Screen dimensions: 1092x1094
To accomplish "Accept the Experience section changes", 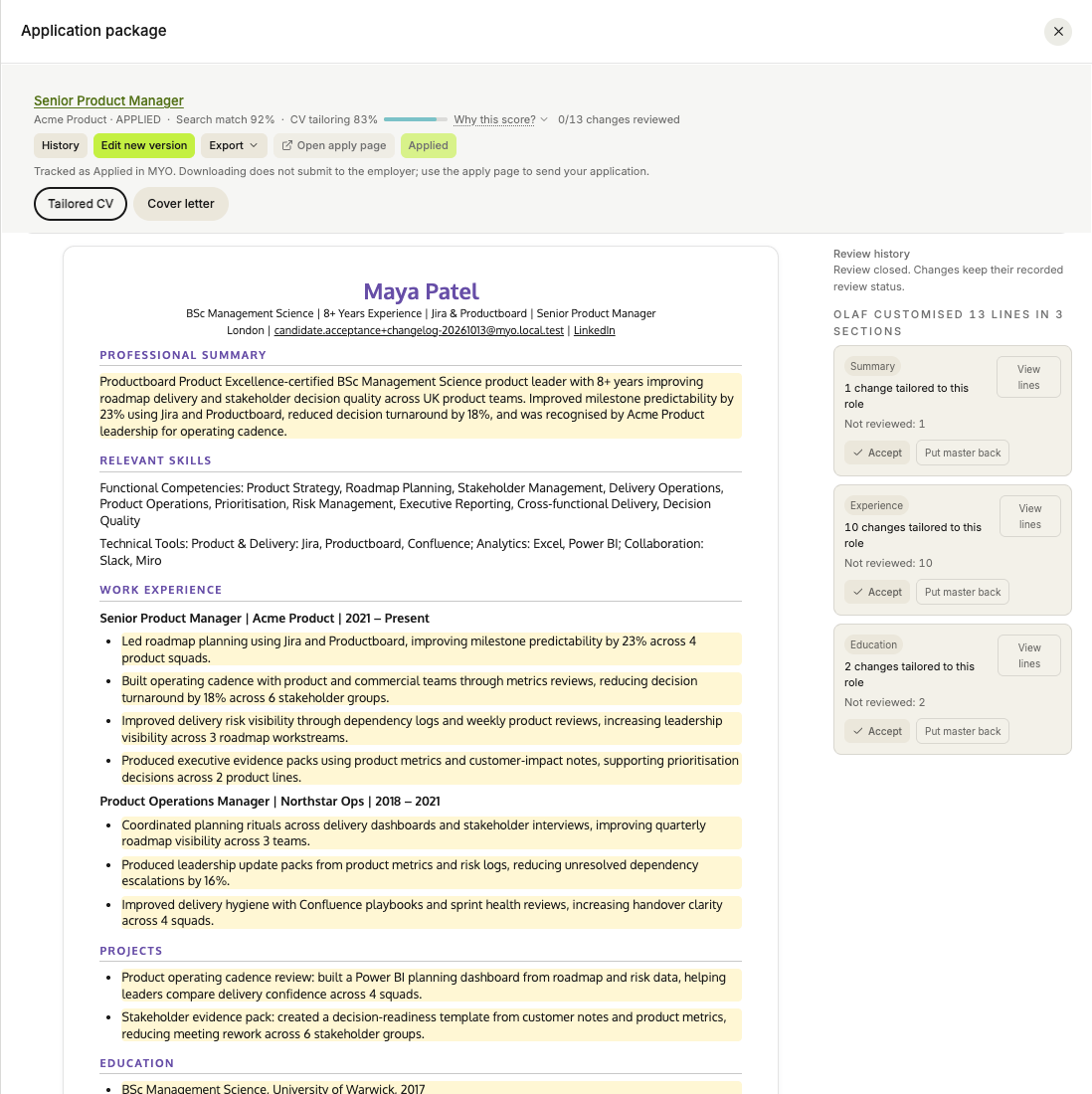I will point(877,592).
